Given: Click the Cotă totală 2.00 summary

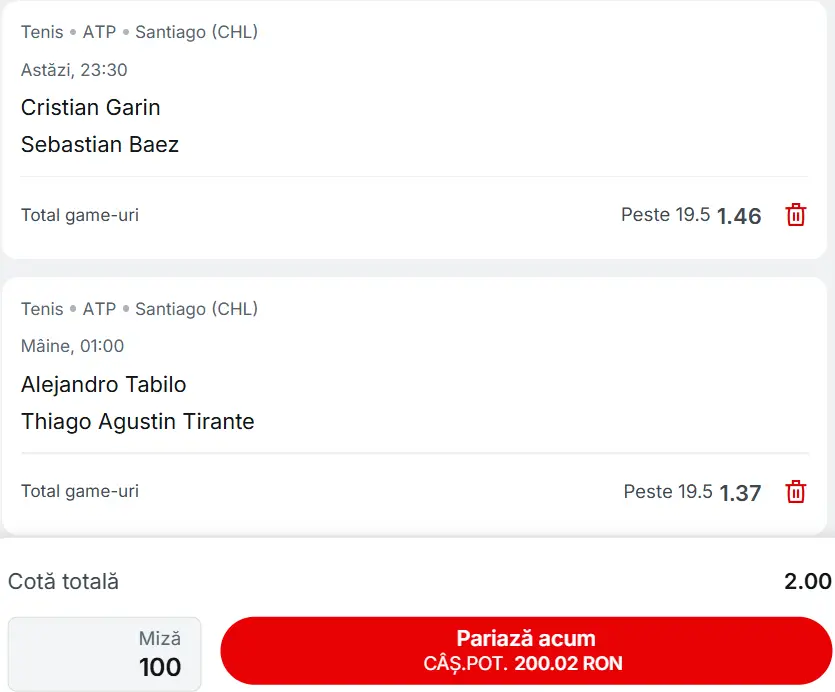Looking at the screenshot, I should tap(417, 580).
